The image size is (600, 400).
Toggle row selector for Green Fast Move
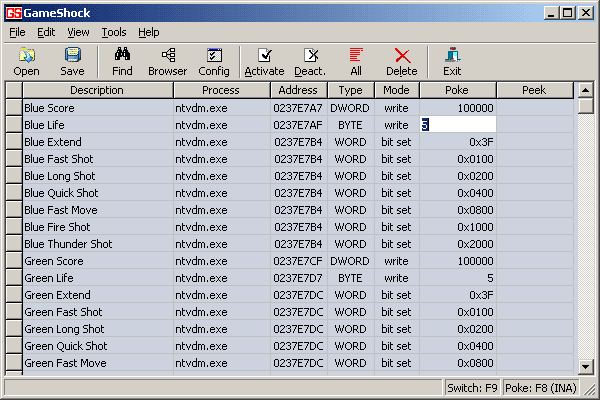coord(14,362)
